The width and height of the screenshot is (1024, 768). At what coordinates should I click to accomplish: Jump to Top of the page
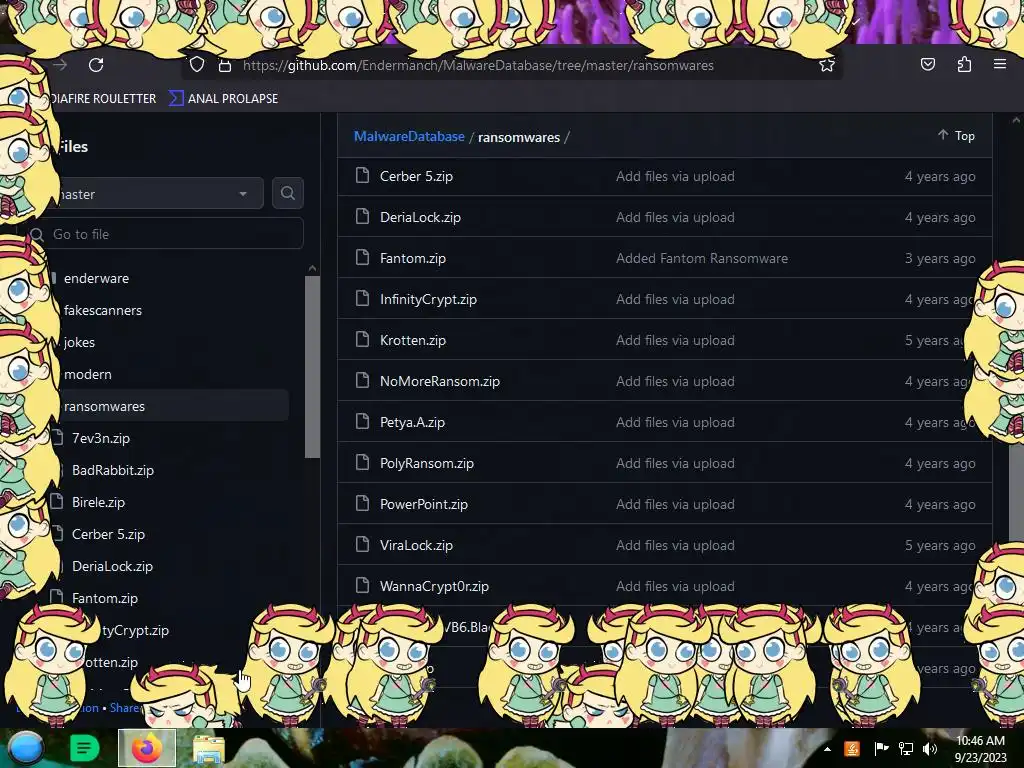[957, 135]
